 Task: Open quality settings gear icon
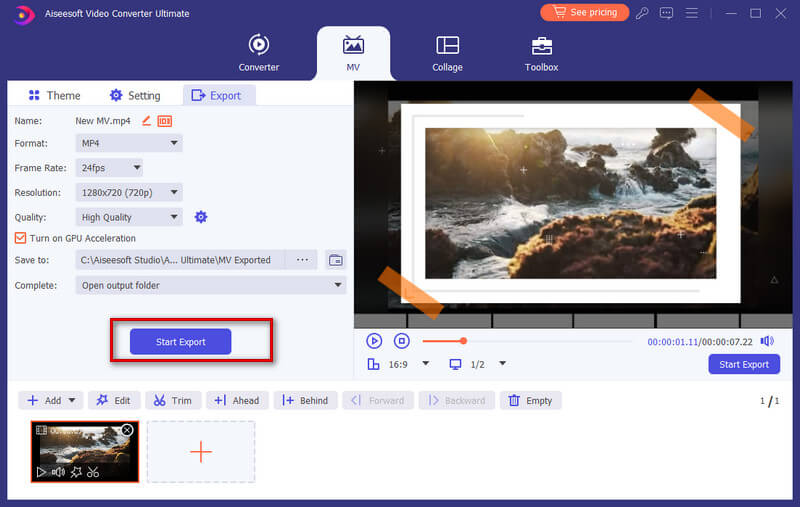[201, 217]
